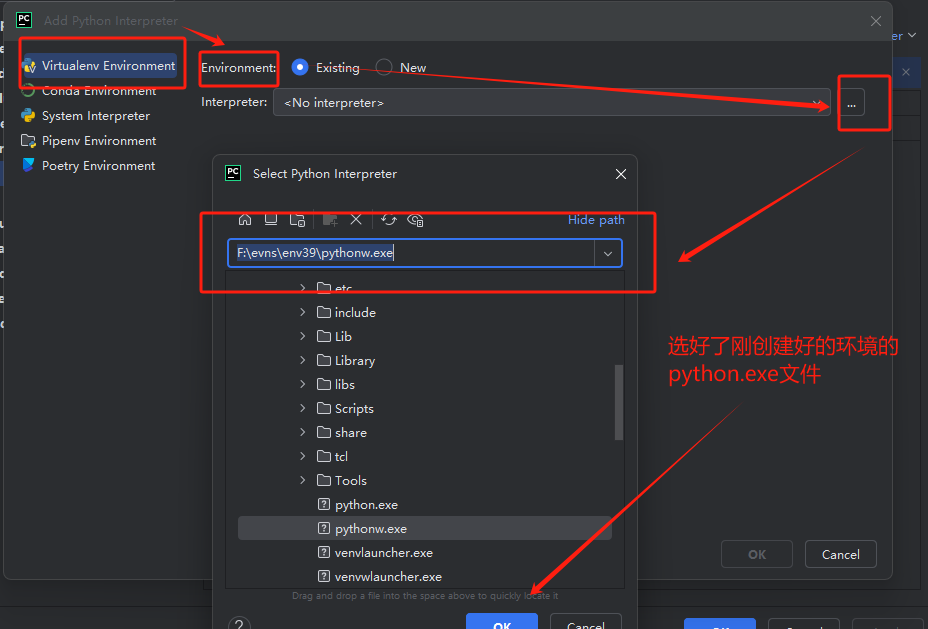Click the New Folder toolbar icon
This screenshot has width=928, height=629.
[x=330, y=220]
